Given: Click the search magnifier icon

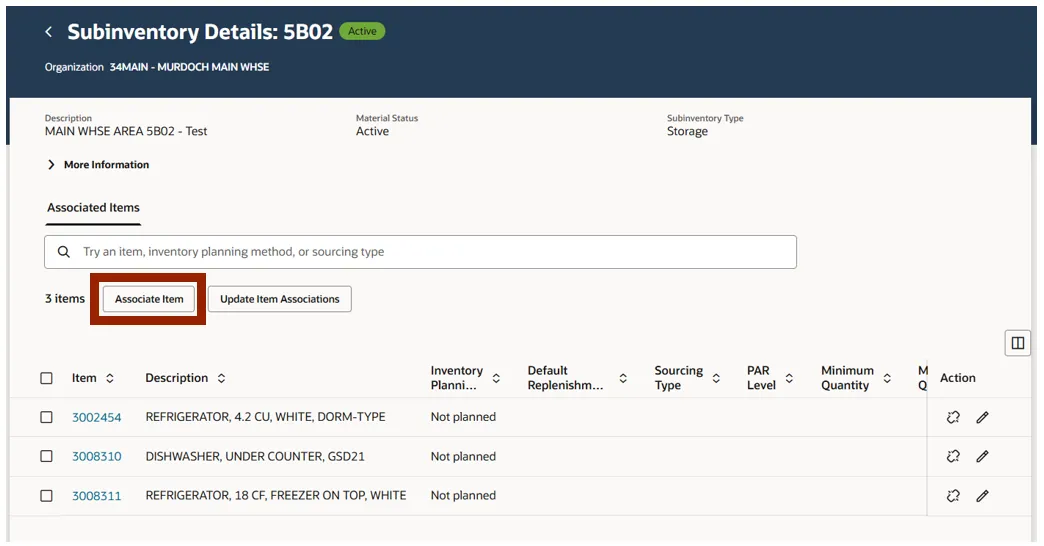Looking at the screenshot, I should pos(63,252).
